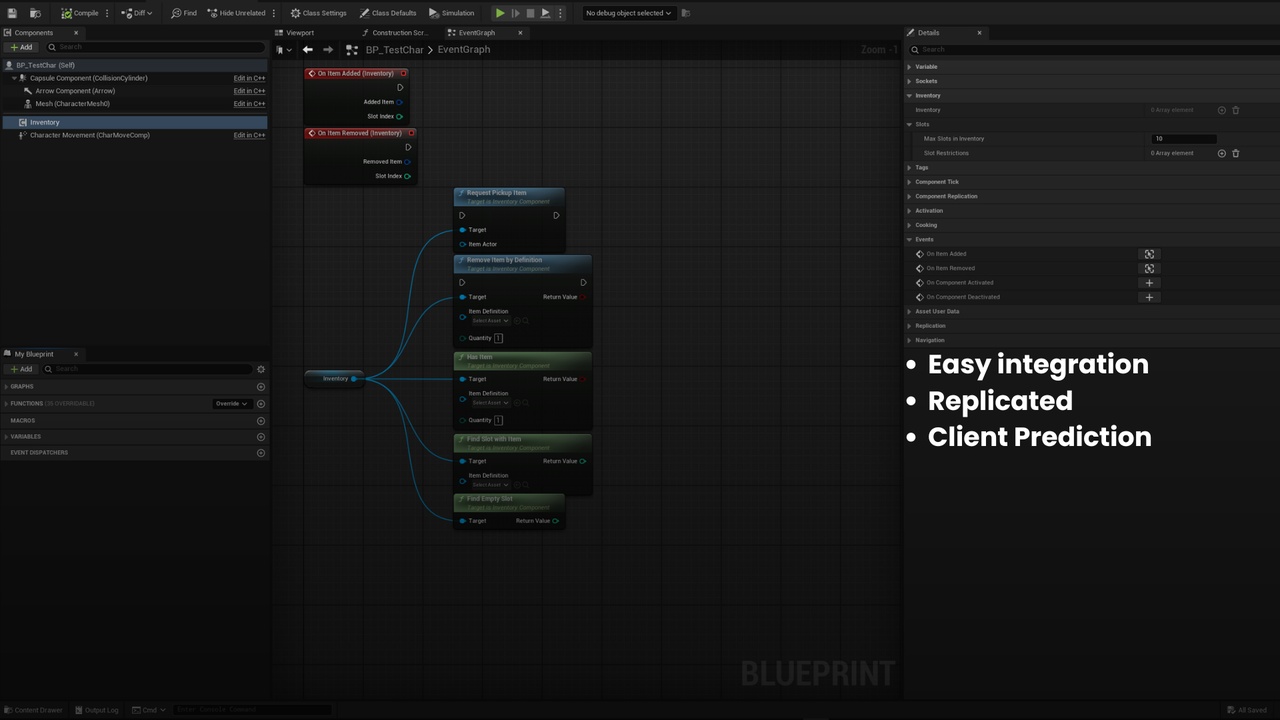Add element to Slot Restrictions array
This screenshot has height=720, width=1280.
point(1221,153)
